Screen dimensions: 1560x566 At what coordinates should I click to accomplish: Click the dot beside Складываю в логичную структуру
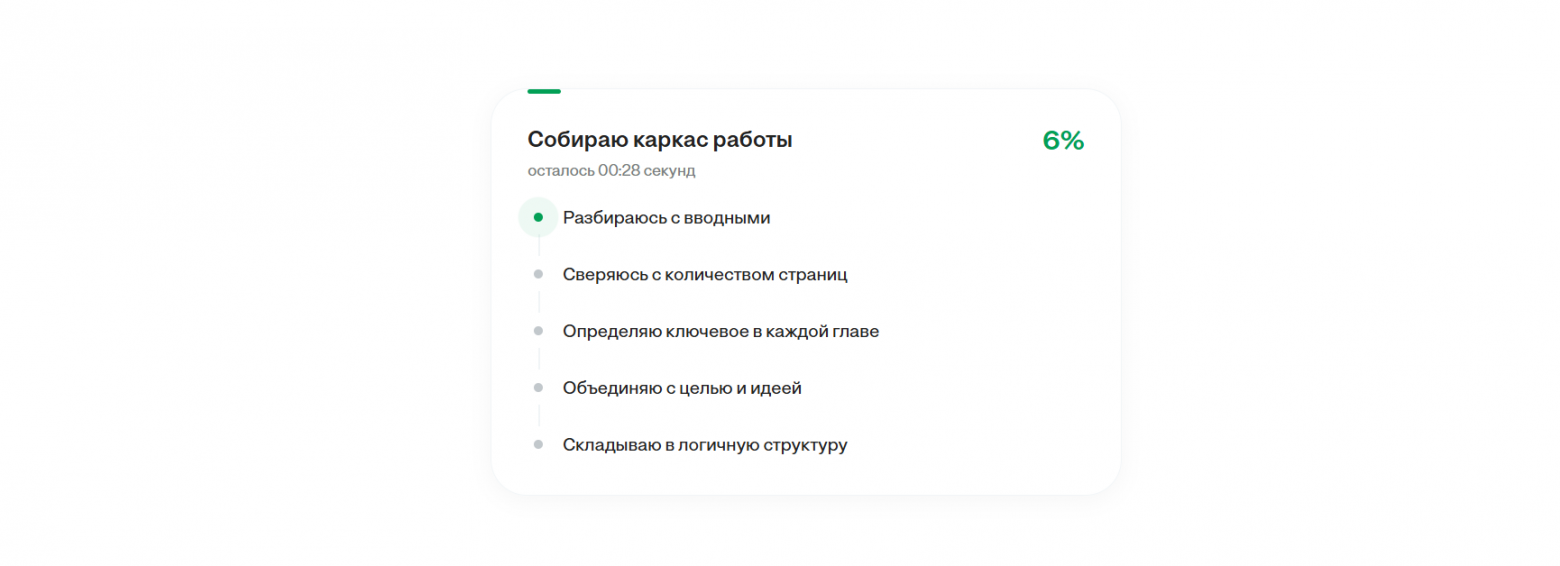pos(538,445)
